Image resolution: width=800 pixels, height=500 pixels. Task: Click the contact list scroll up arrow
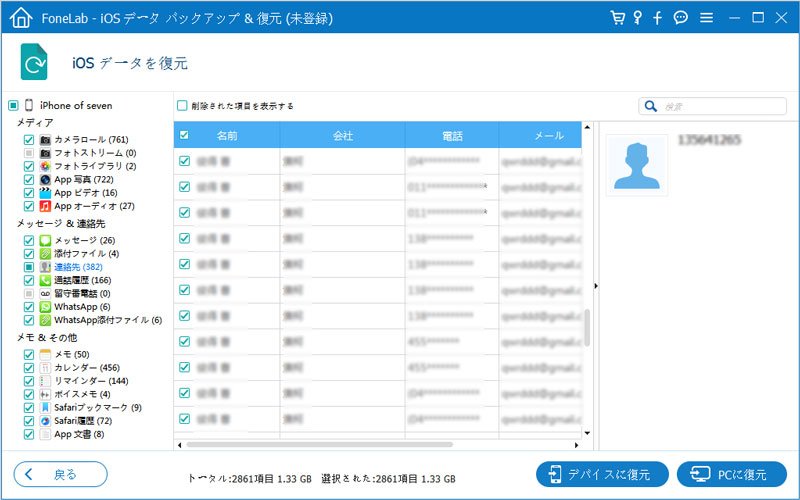pyautogui.click(x=587, y=127)
